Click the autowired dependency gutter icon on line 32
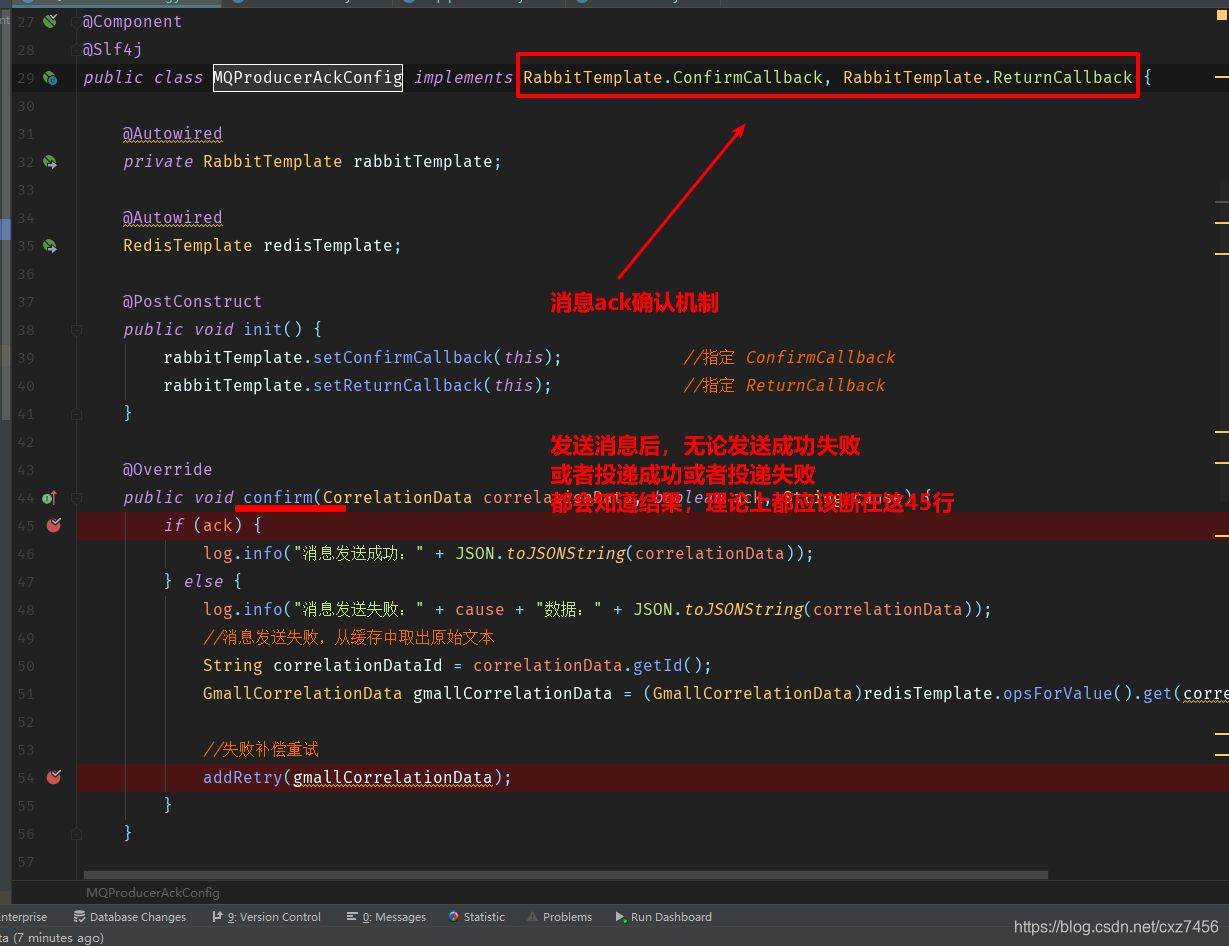 49,161
